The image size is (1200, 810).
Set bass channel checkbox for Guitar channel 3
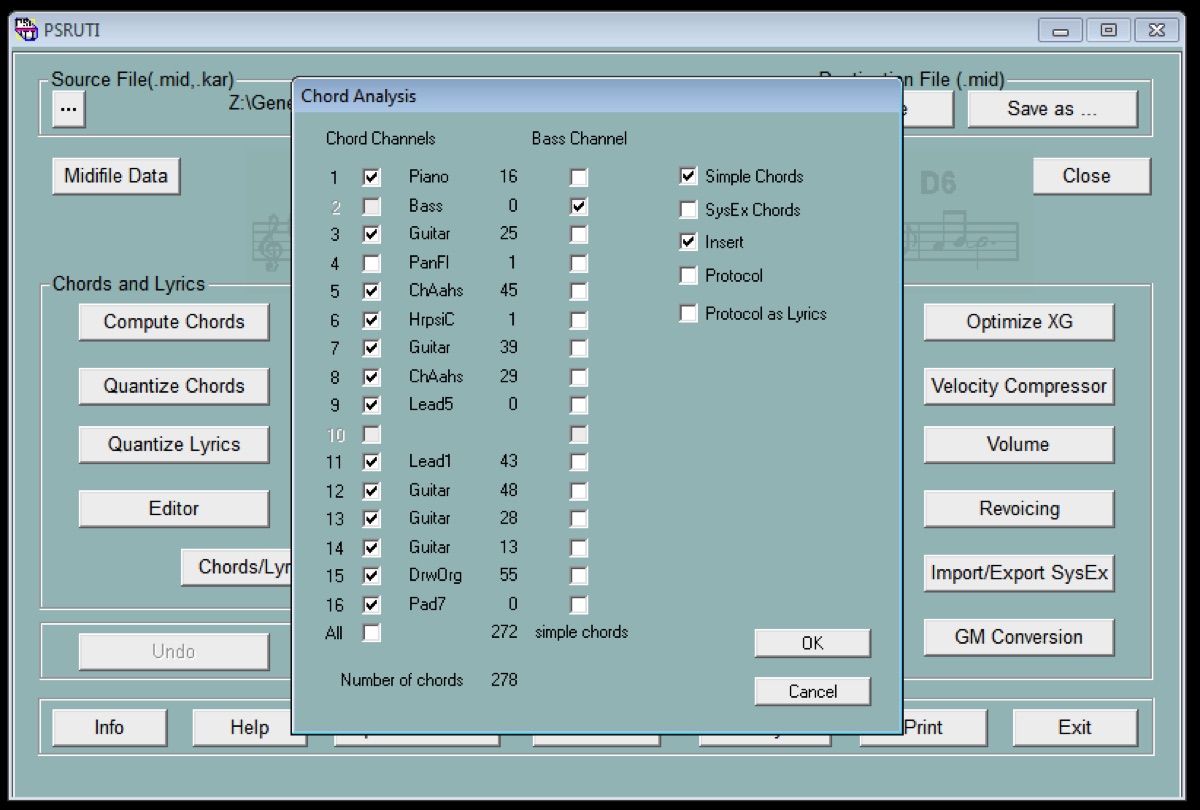579,235
